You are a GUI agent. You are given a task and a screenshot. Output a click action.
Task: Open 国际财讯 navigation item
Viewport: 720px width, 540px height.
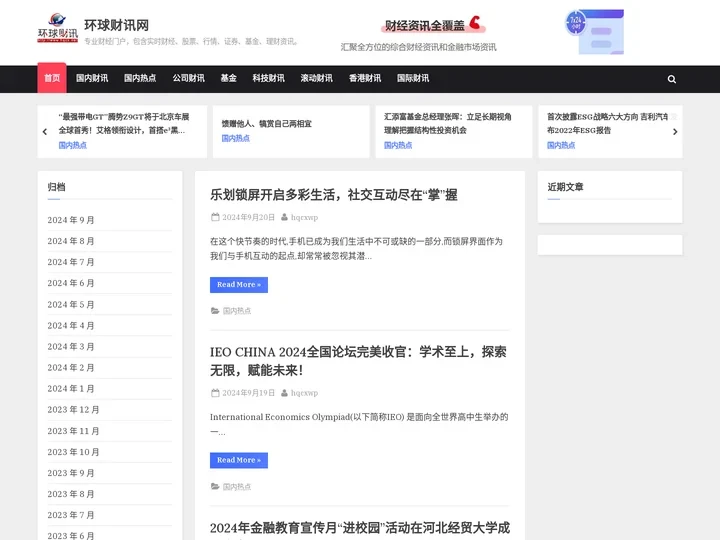point(413,78)
